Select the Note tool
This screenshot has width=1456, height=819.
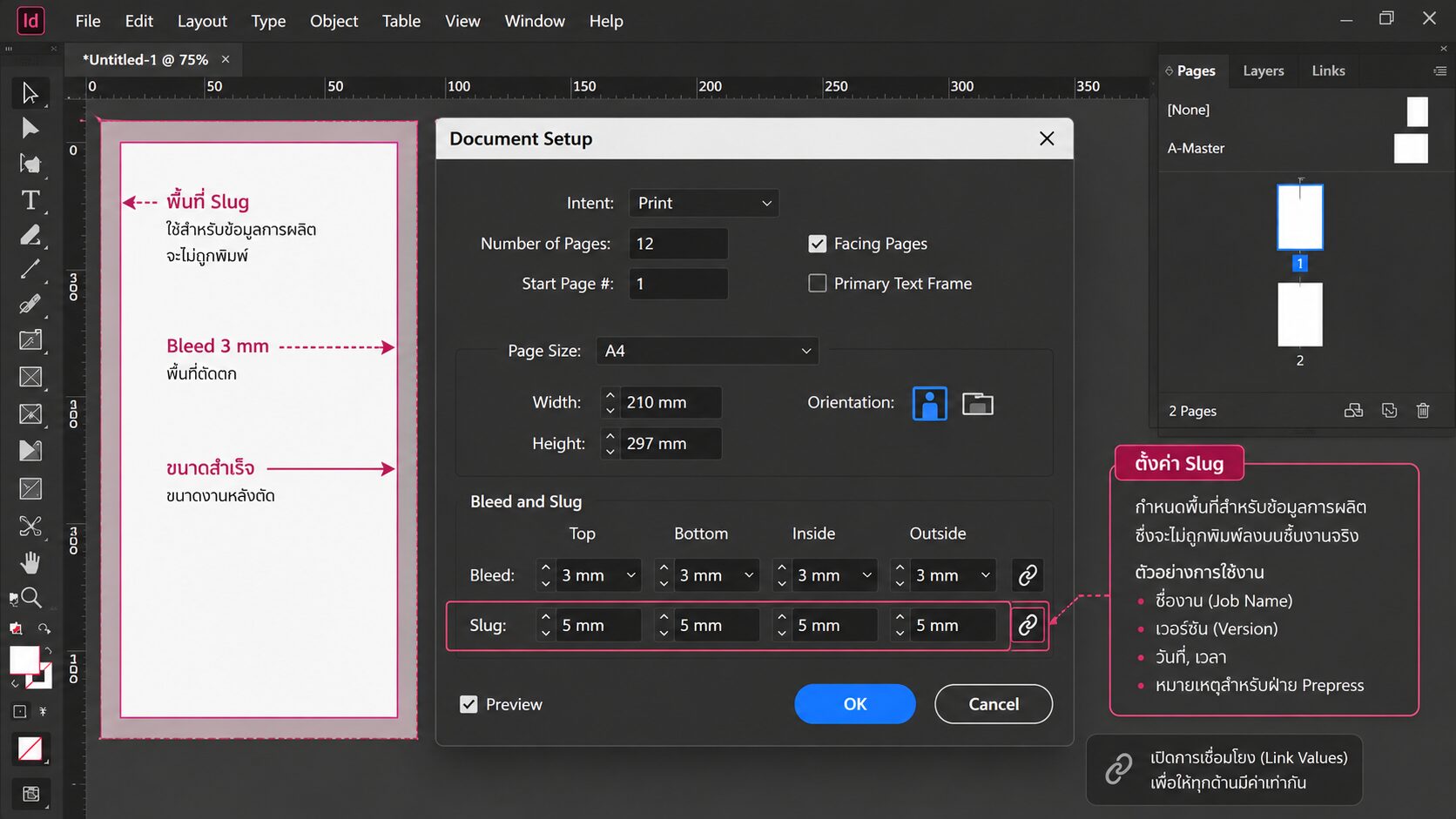tap(30, 340)
